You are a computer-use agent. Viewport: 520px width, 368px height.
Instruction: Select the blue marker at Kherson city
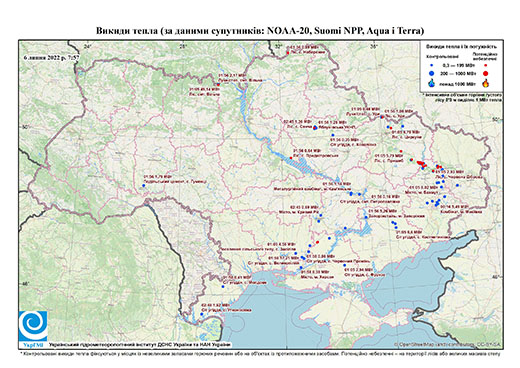click(301, 268)
